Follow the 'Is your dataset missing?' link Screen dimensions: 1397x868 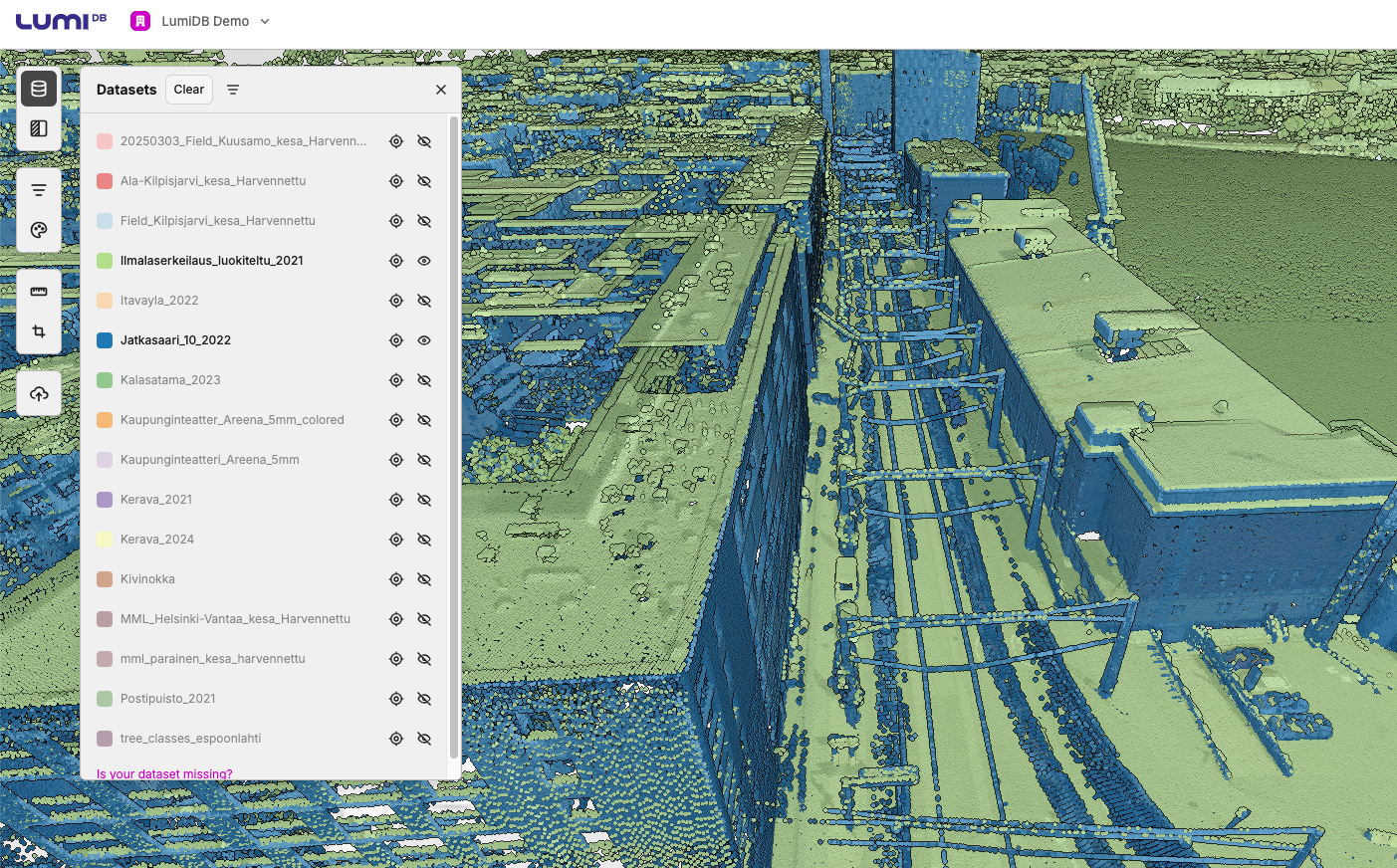pos(164,773)
